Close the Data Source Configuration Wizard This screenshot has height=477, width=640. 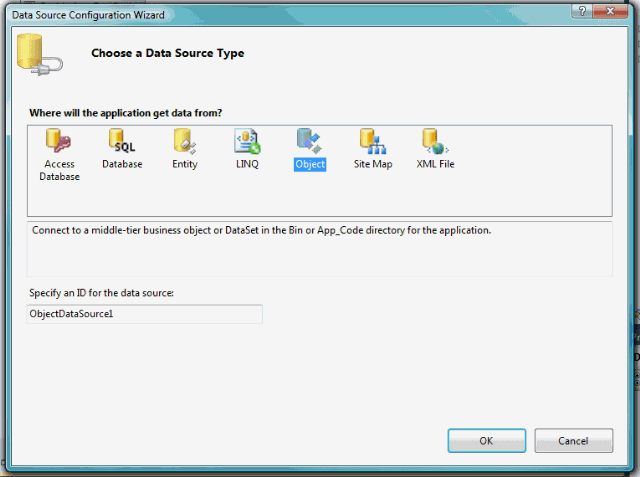610,11
